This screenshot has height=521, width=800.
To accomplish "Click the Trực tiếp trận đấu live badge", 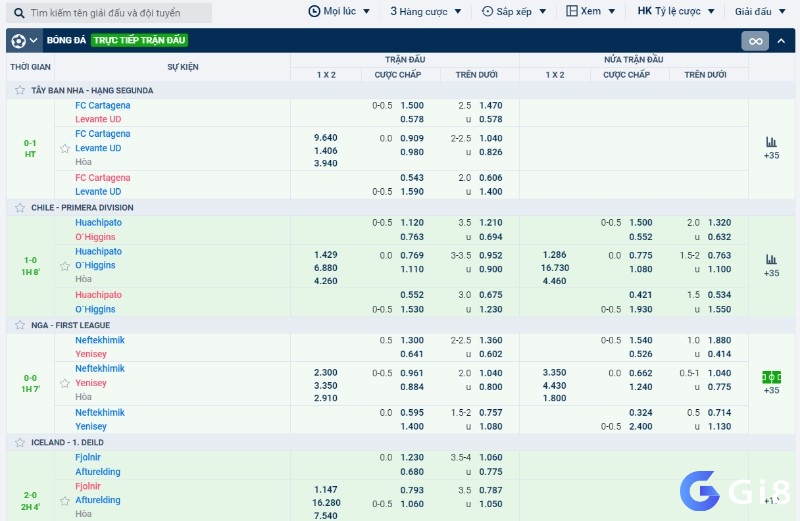I will click(139, 40).
